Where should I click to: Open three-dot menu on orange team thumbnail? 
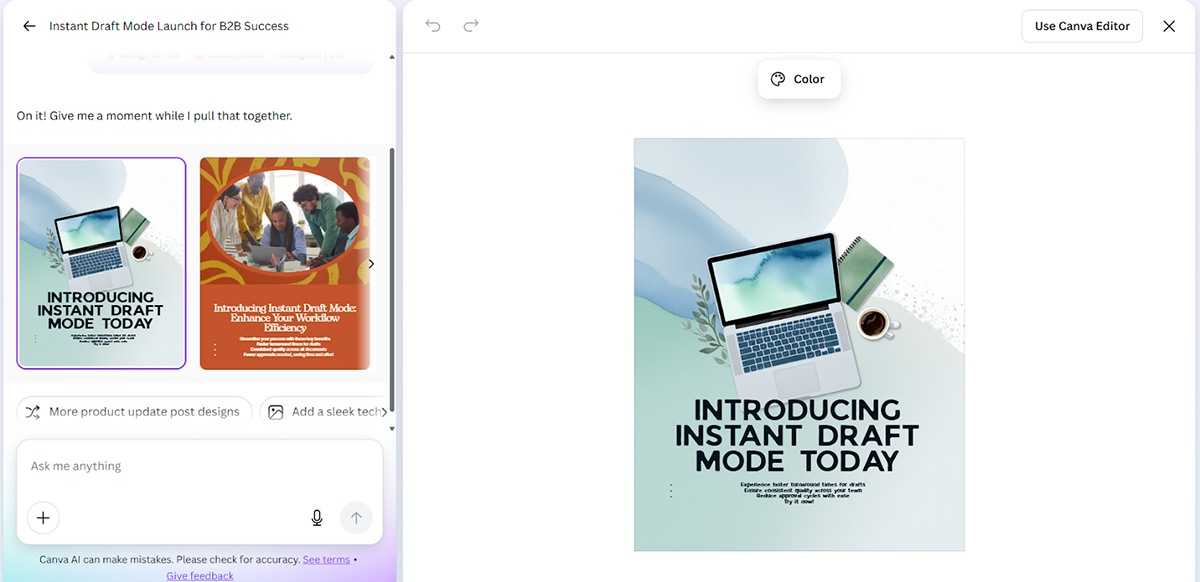click(x=215, y=349)
